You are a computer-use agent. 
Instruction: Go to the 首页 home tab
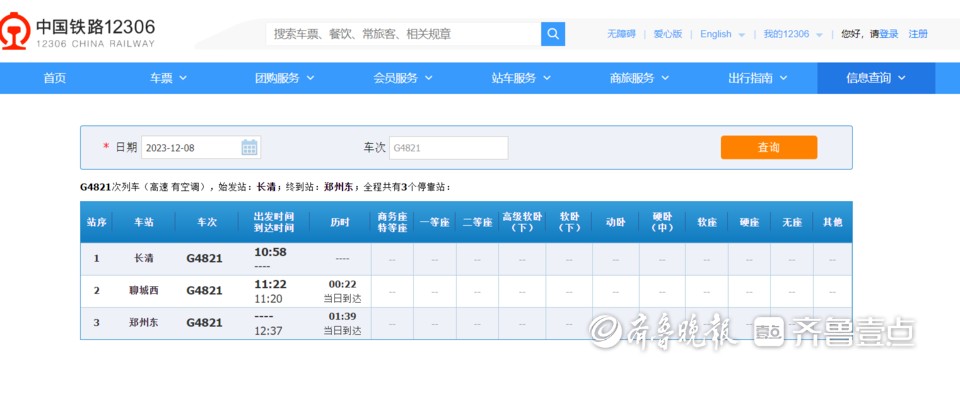click(x=55, y=78)
